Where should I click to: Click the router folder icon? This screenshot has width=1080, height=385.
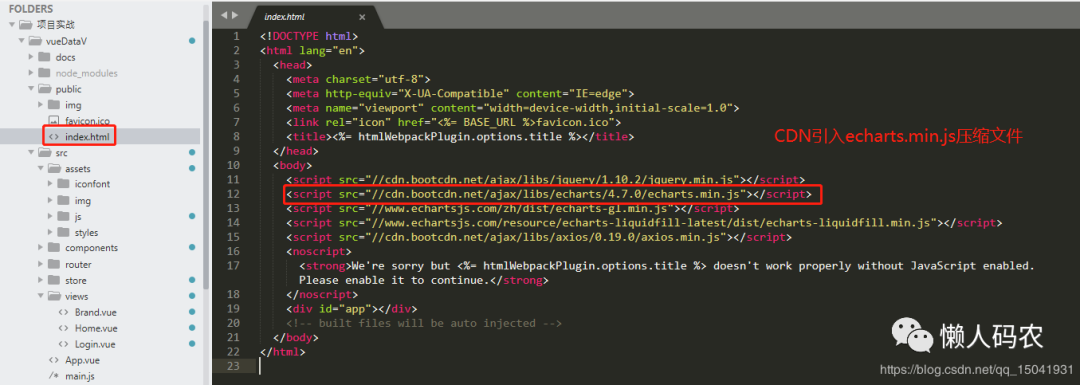click(x=54, y=264)
